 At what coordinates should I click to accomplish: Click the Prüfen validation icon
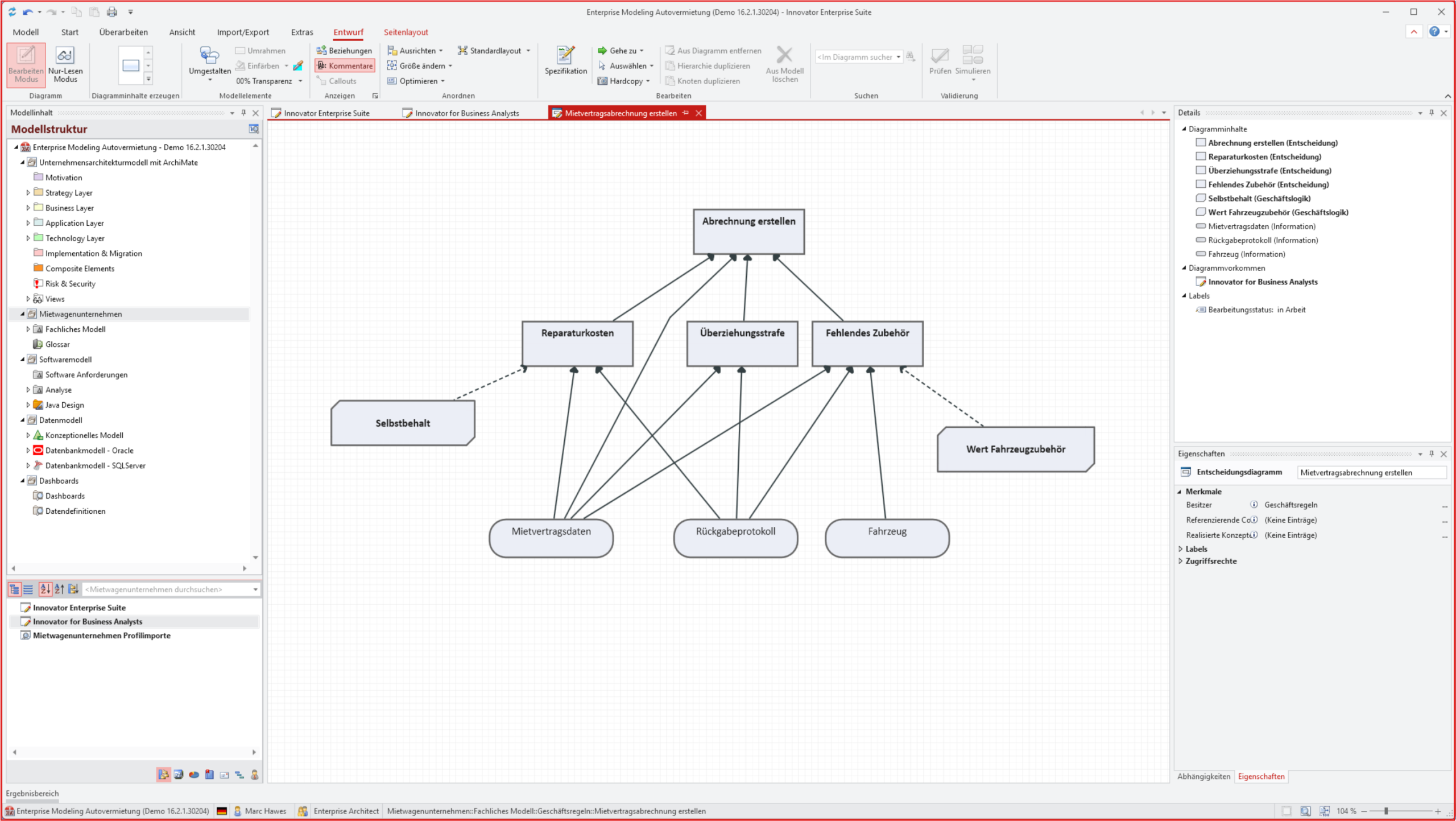click(940, 56)
